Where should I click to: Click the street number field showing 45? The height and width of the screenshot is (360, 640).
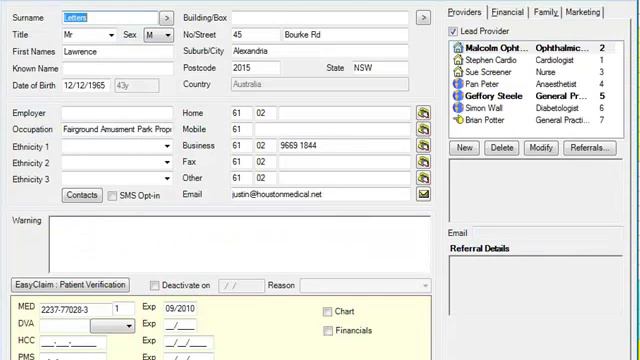click(x=256, y=35)
